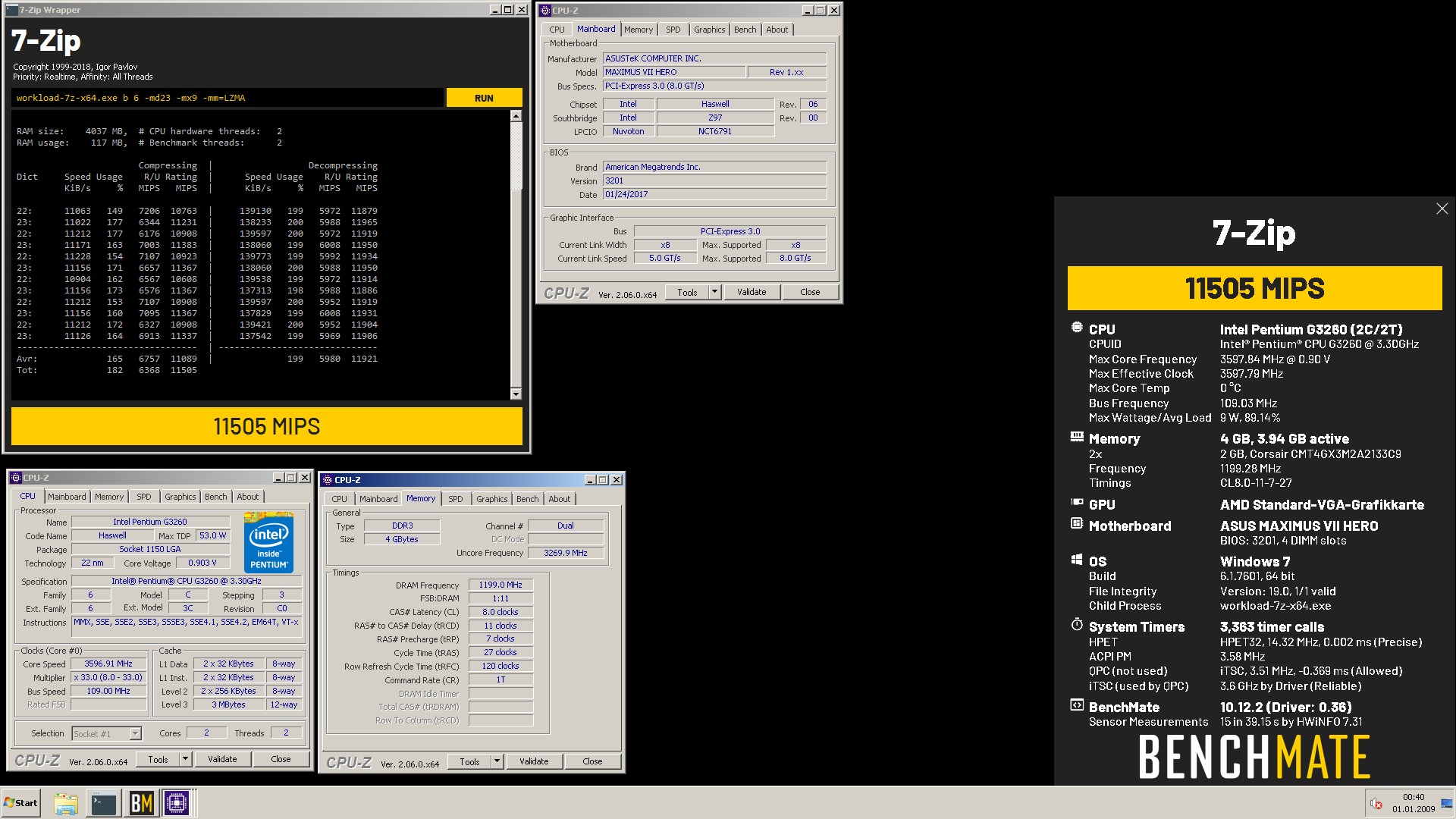Open CPU-Z from the taskbar chip icon
The height and width of the screenshot is (819, 1456).
[177, 803]
